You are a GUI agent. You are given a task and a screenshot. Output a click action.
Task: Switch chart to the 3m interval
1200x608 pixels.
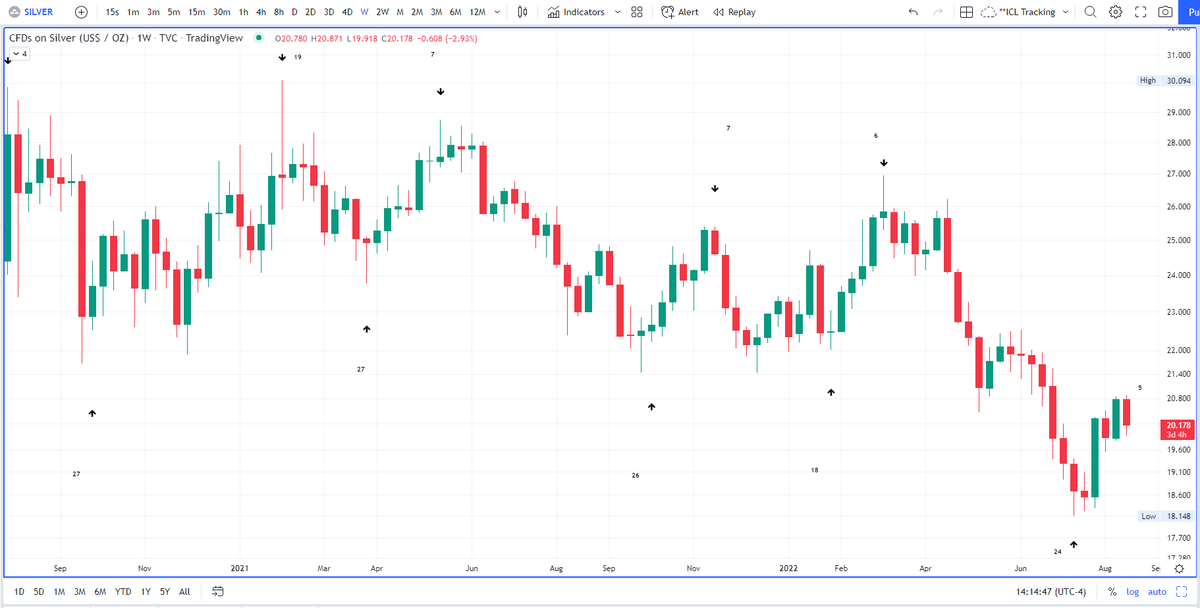153,12
